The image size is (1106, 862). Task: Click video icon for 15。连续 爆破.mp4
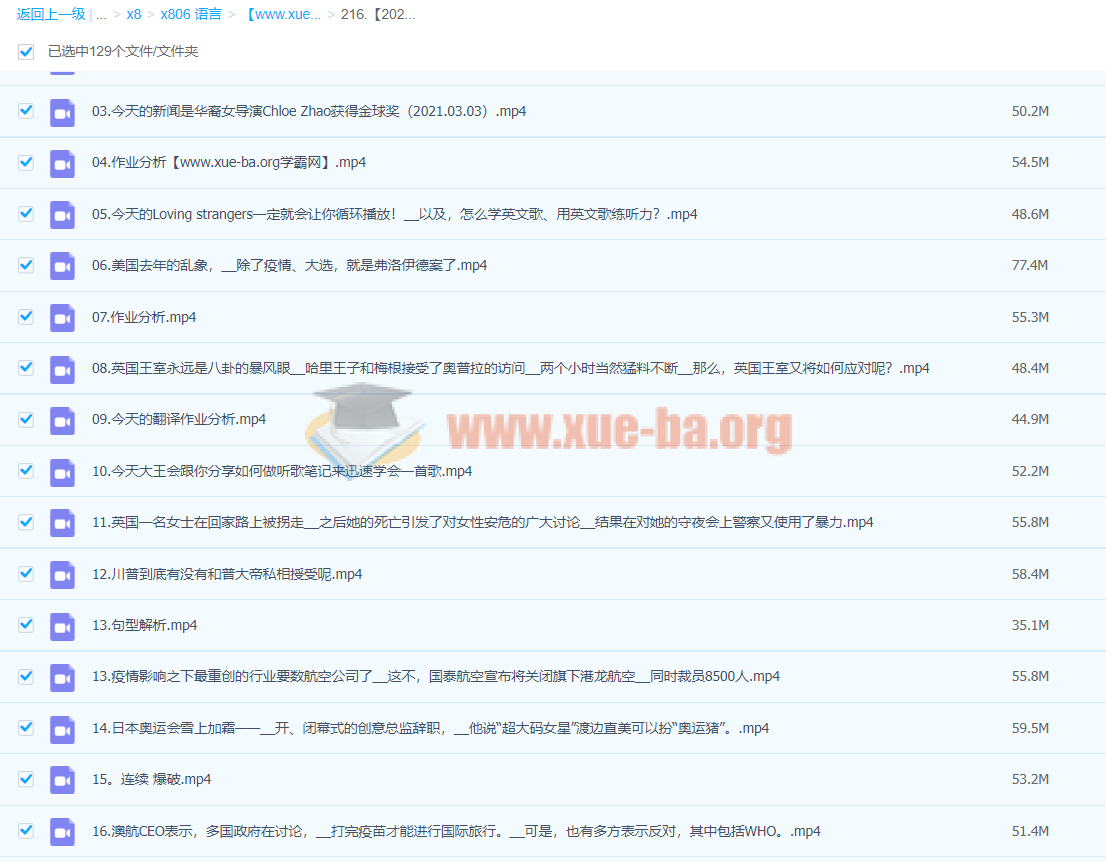tap(63, 780)
